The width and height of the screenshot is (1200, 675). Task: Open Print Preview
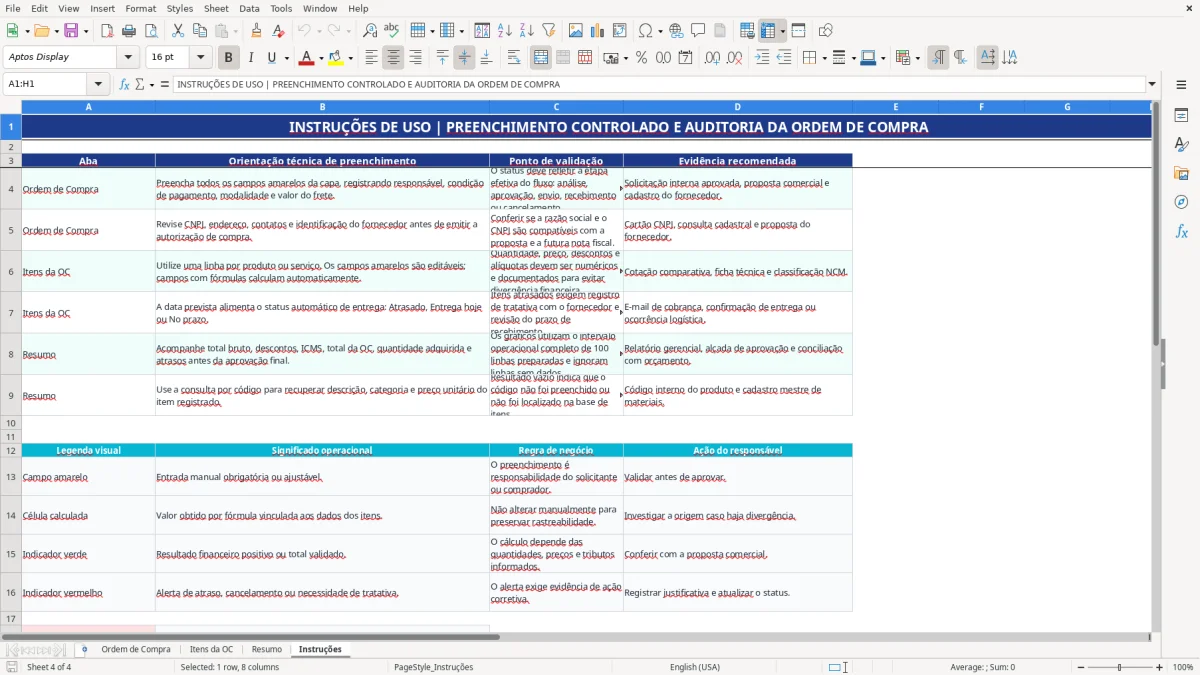click(150, 31)
